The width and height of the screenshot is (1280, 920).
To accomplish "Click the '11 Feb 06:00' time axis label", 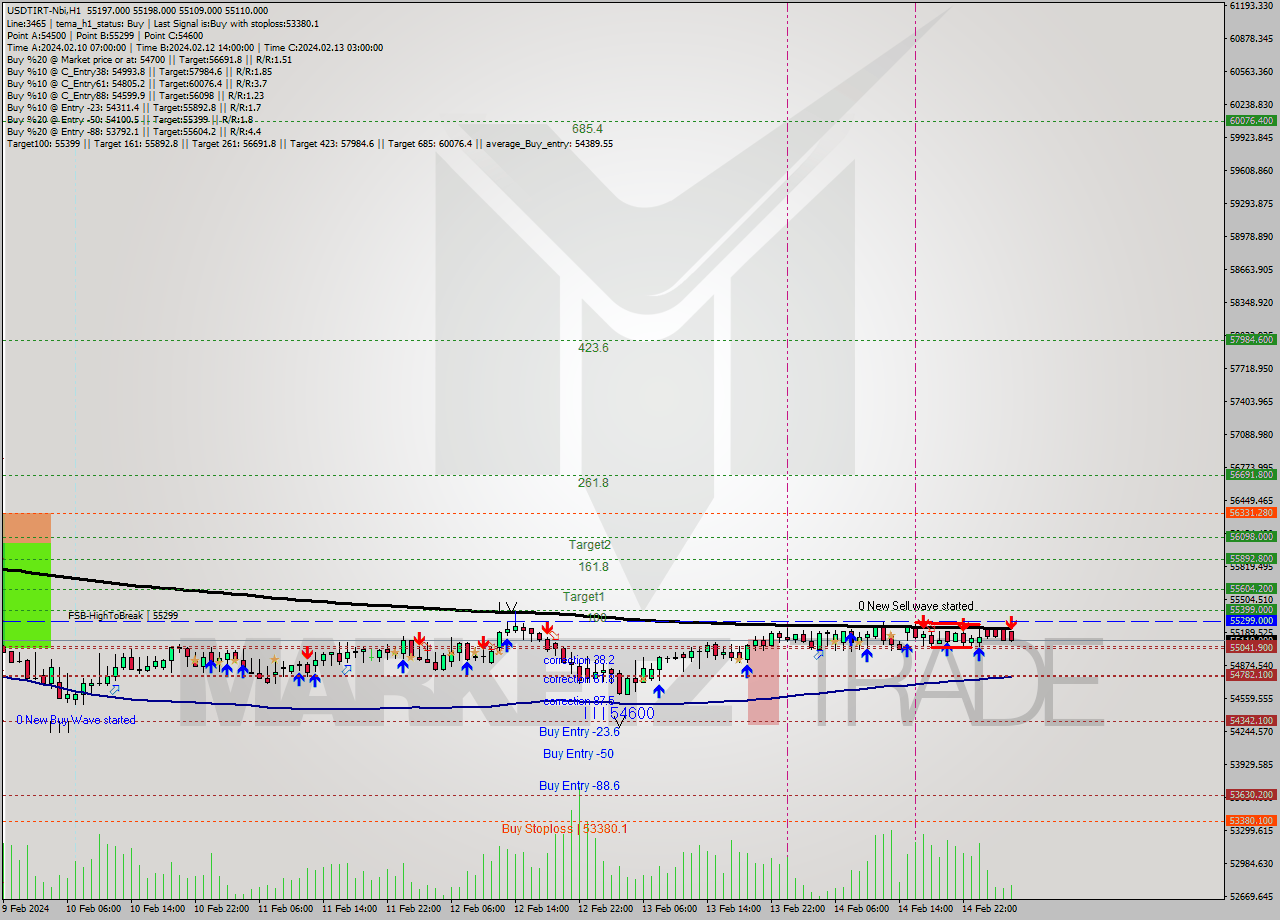I will pyautogui.click(x=286, y=909).
